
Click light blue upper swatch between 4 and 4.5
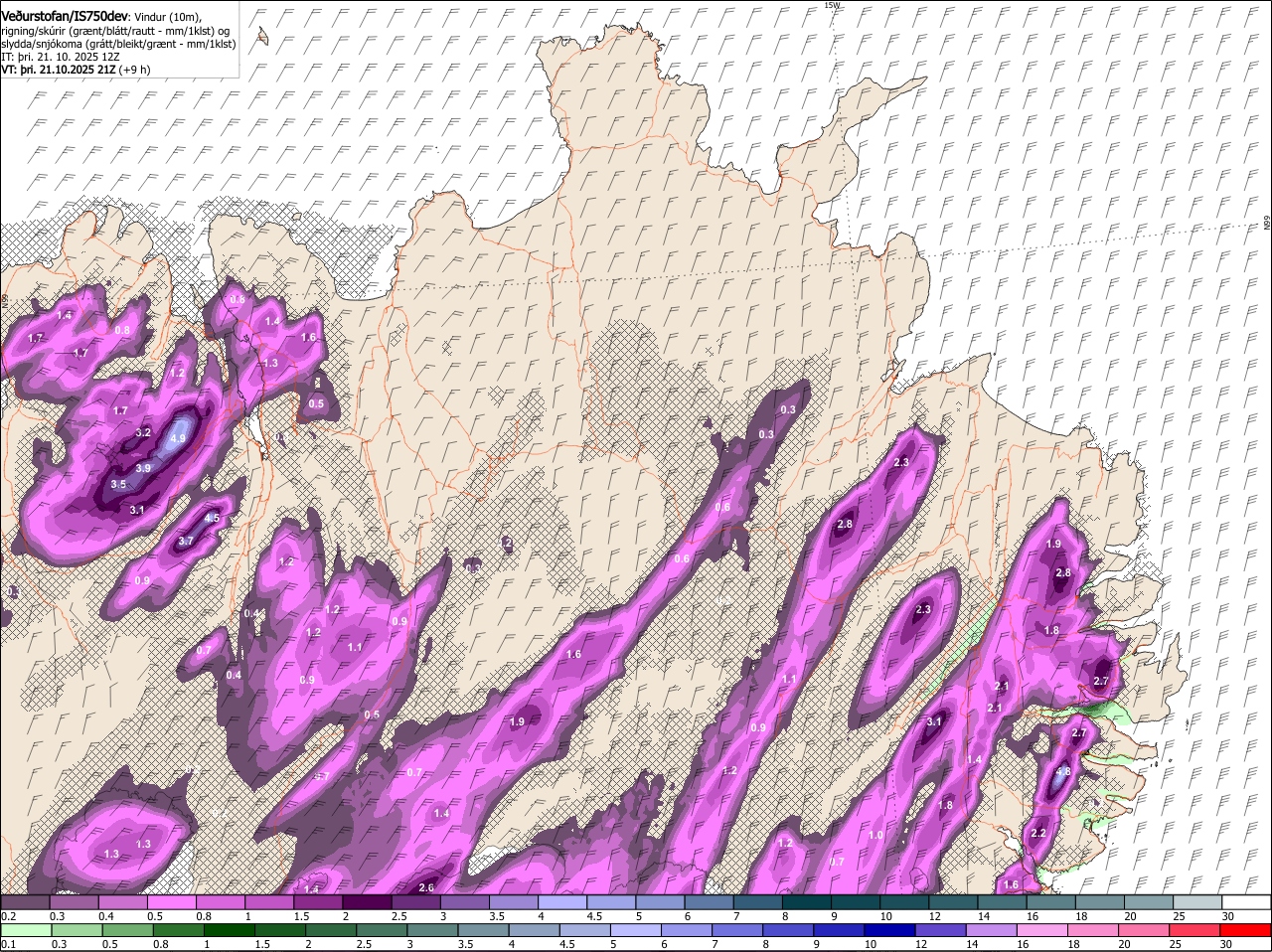563,902
